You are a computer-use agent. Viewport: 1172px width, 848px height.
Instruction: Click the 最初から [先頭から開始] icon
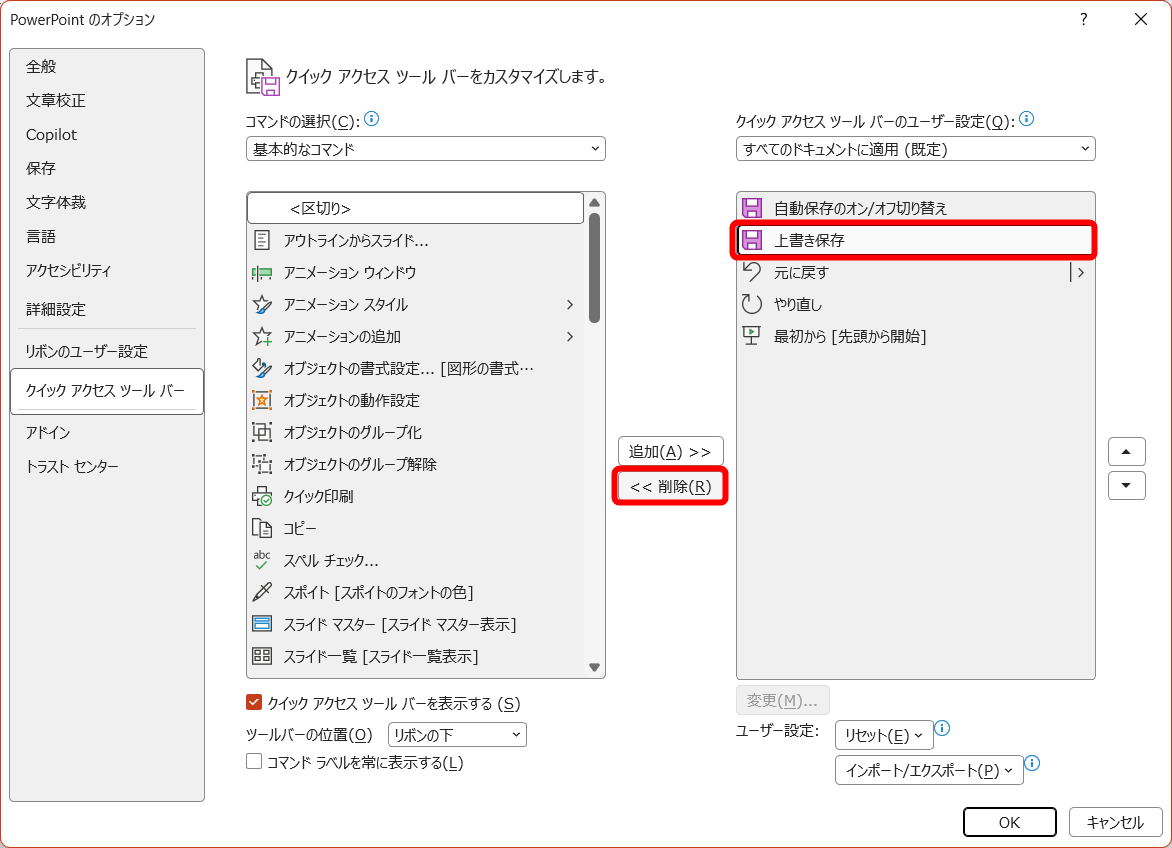coord(750,336)
